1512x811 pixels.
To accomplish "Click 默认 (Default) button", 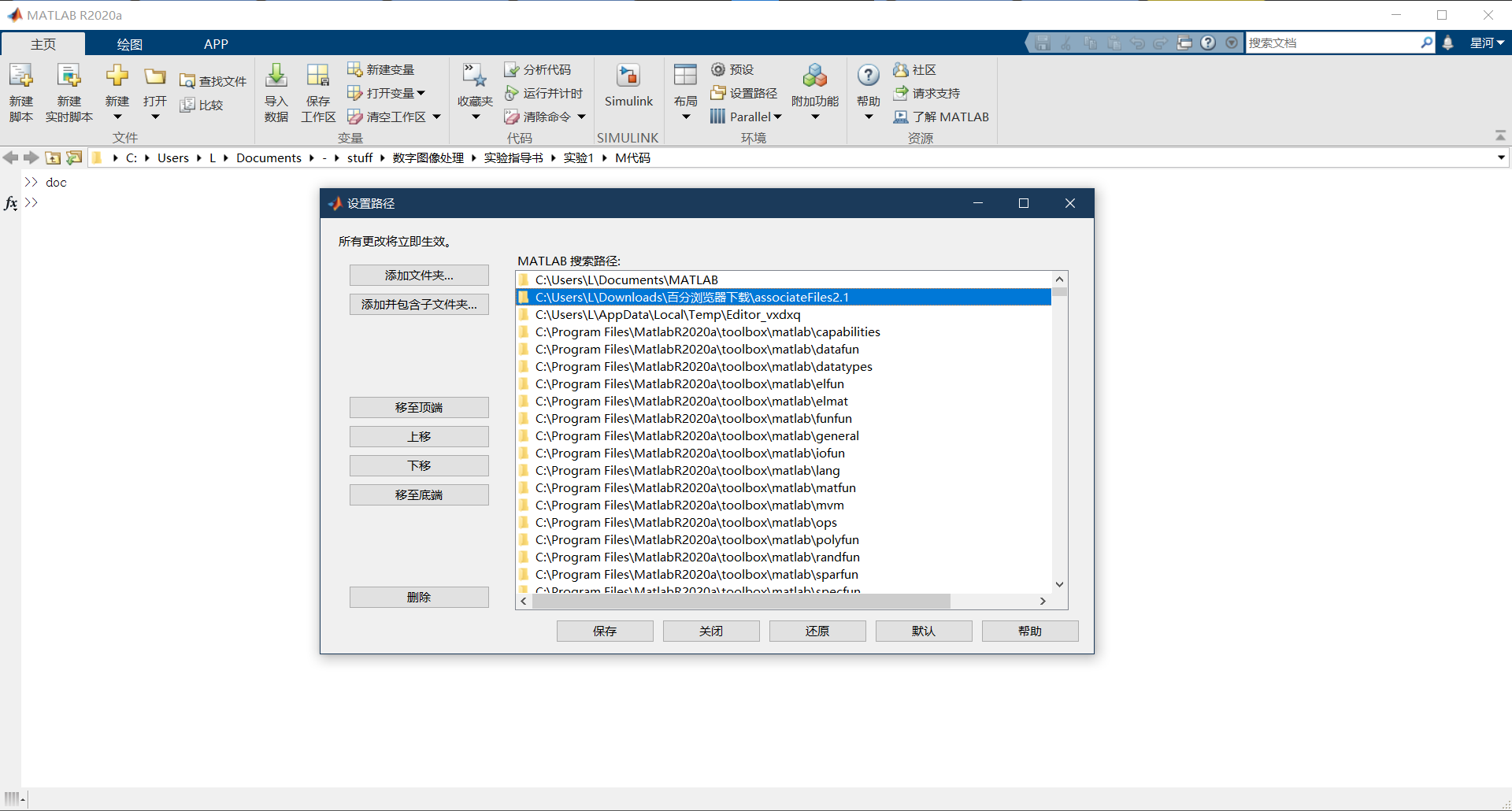I will (x=924, y=631).
